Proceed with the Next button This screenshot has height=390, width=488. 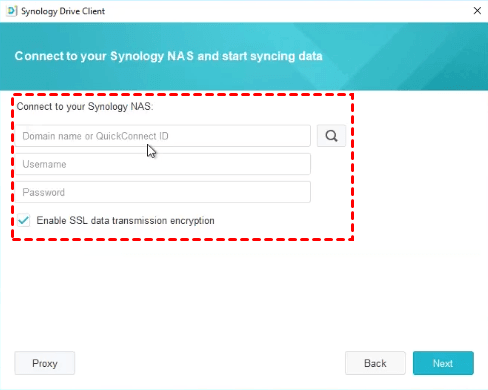tap(443, 363)
